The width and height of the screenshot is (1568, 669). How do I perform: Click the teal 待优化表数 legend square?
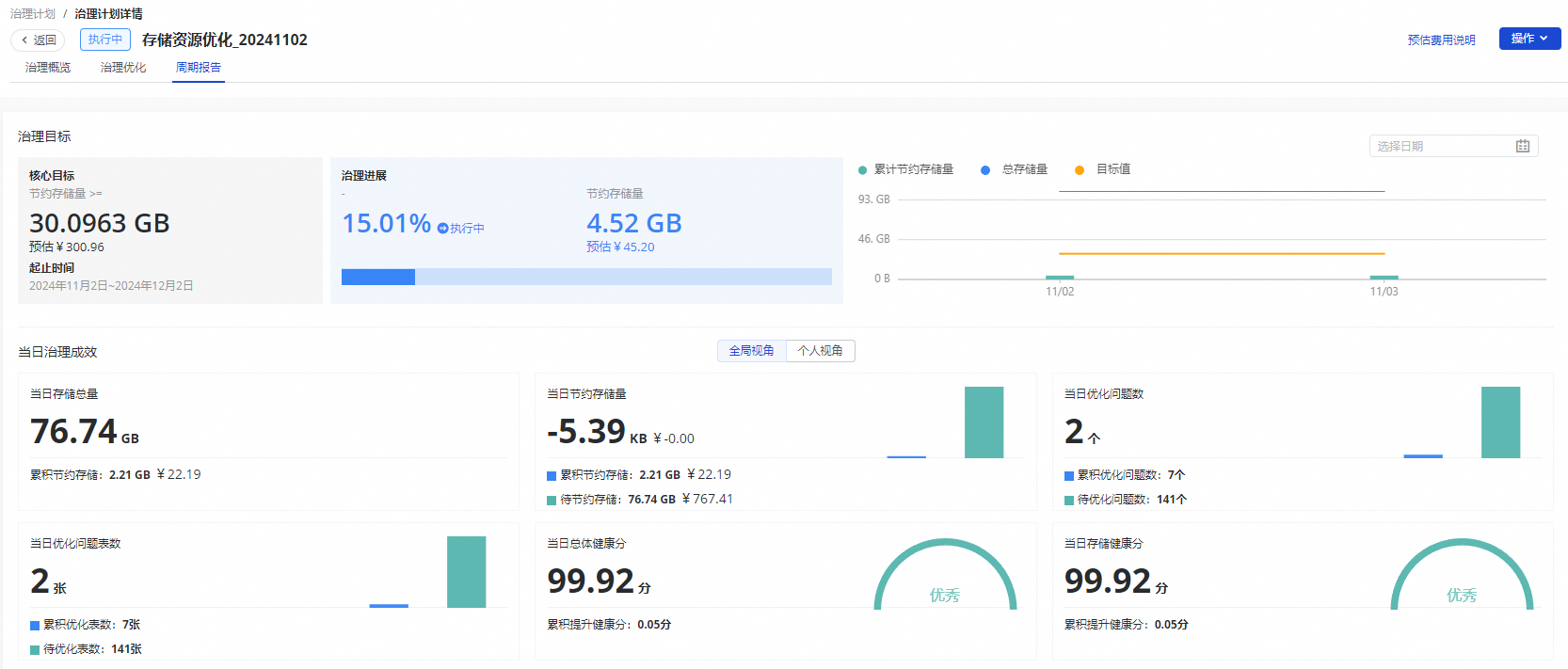tap(35, 650)
